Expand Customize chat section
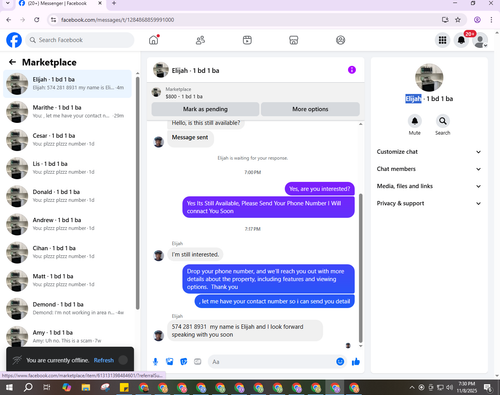Screen dimensions: 500x395 point(429,152)
